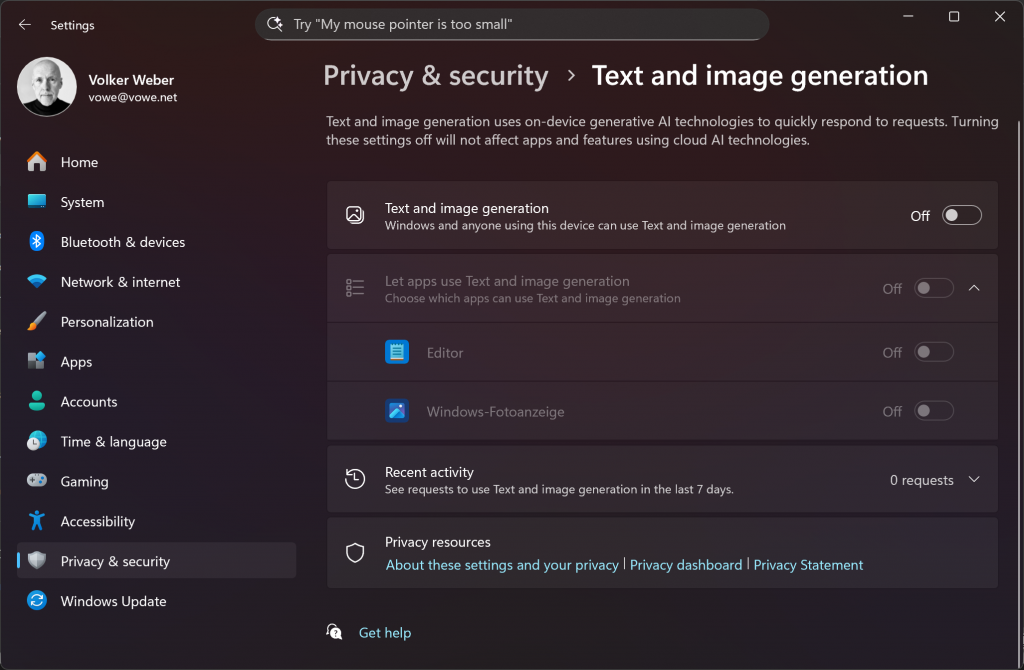This screenshot has height=670, width=1024.
Task: Collapse the Let apps use section chevron
Action: [x=975, y=288]
